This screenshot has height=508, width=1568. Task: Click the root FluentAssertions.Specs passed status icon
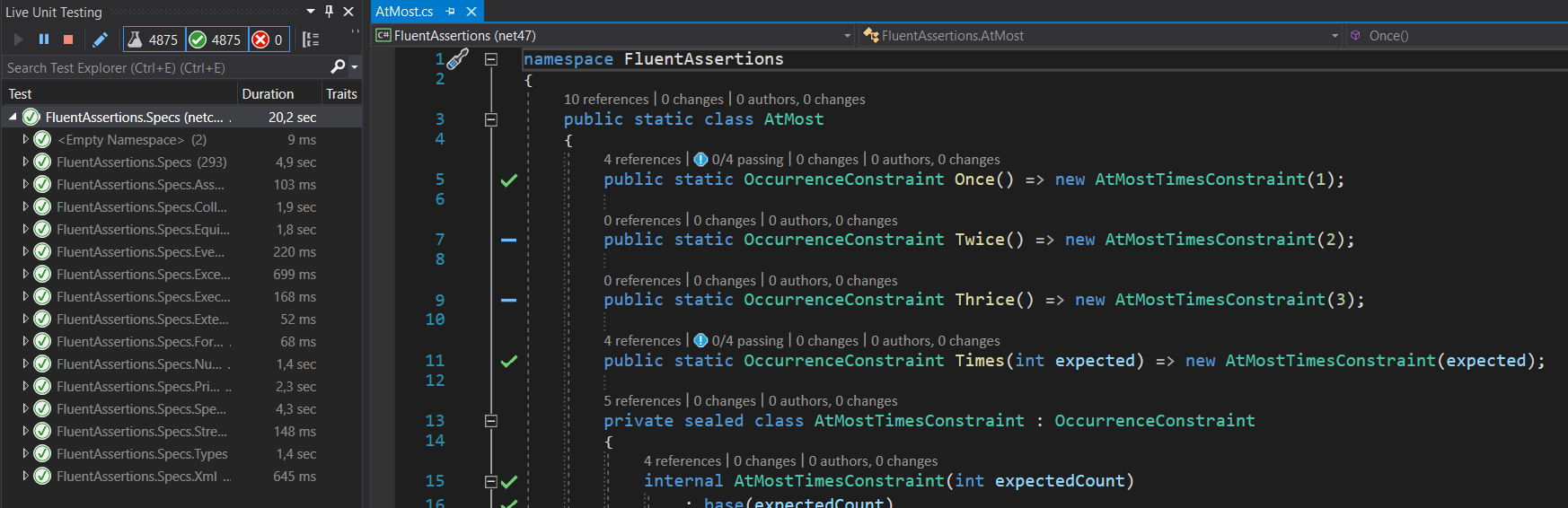31,117
